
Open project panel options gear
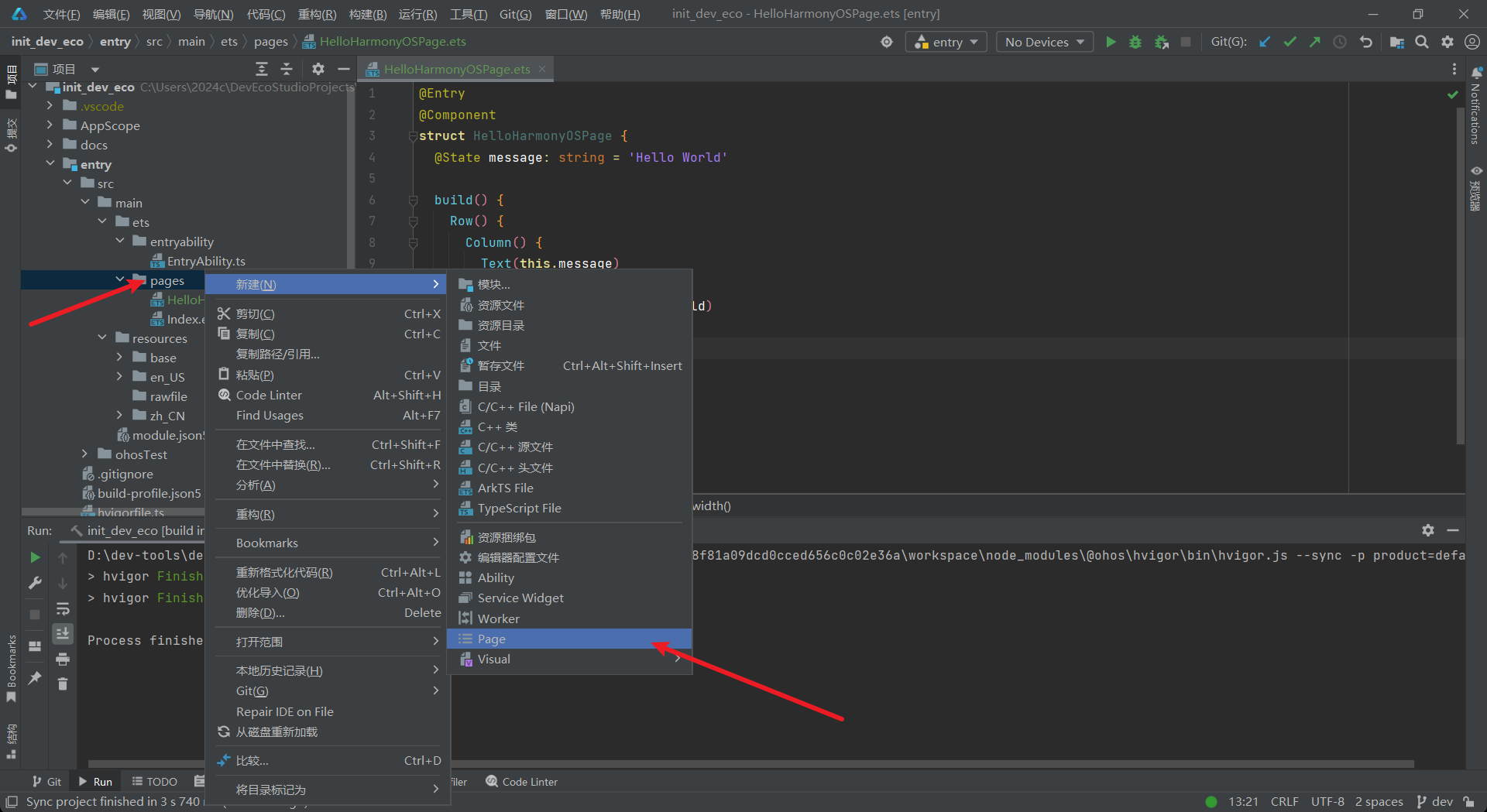click(318, 69)
